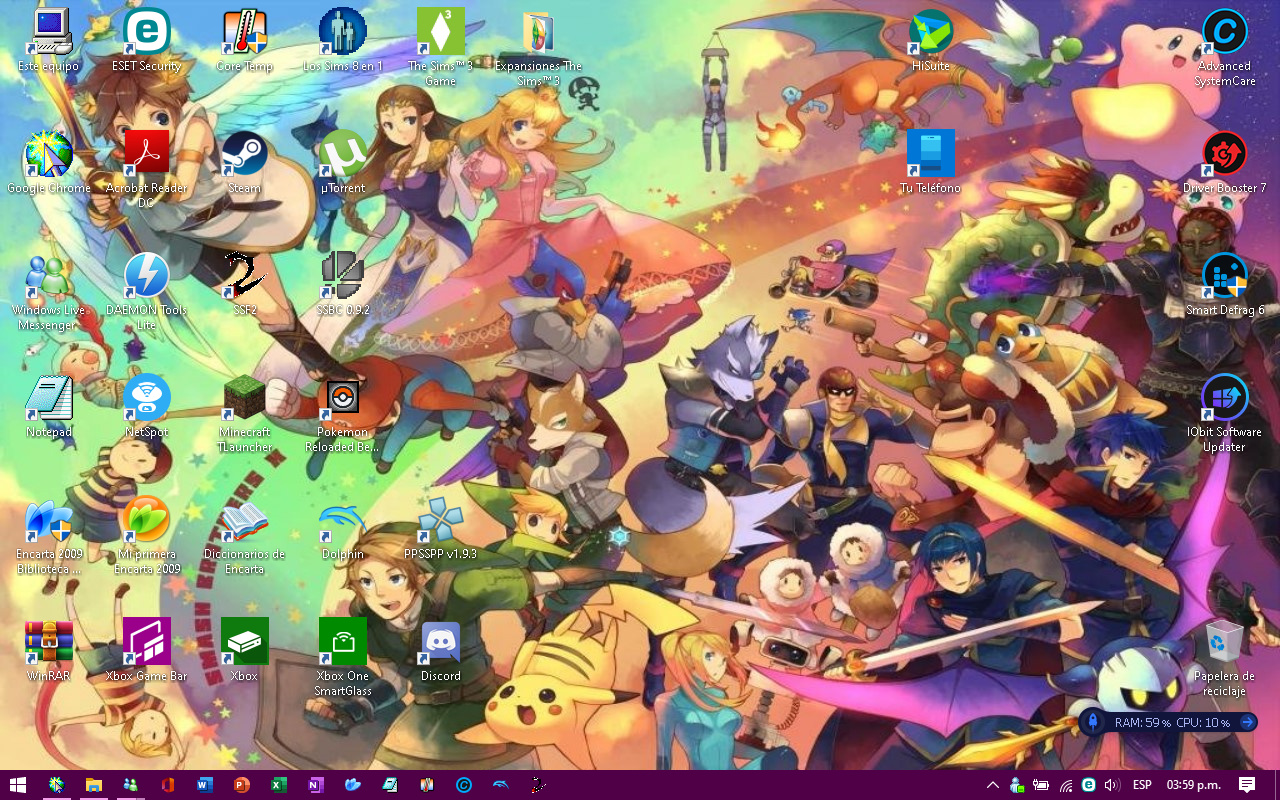
Task: Open File Explorer on the taskbar
Action: point(93,785)
